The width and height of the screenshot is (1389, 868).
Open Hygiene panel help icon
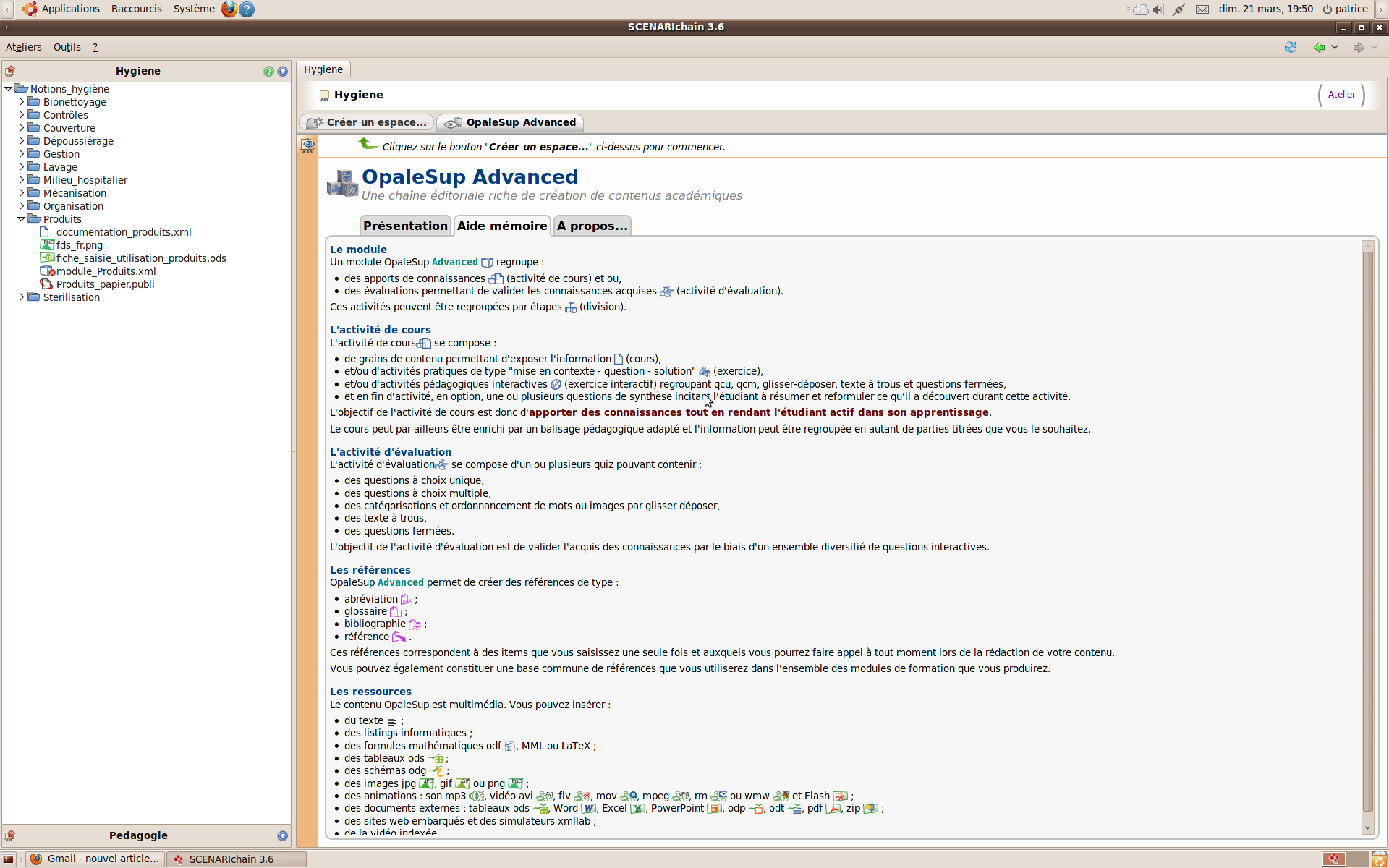point(269,71)
